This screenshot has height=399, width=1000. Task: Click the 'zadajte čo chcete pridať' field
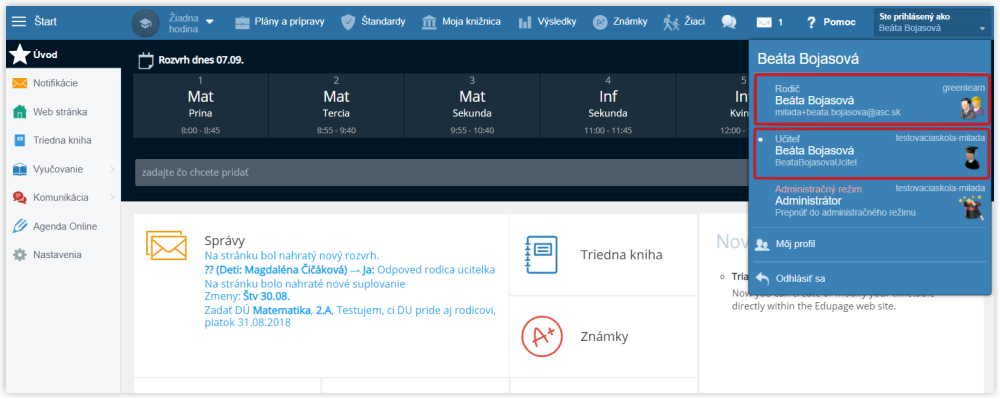tap(441, 173)
